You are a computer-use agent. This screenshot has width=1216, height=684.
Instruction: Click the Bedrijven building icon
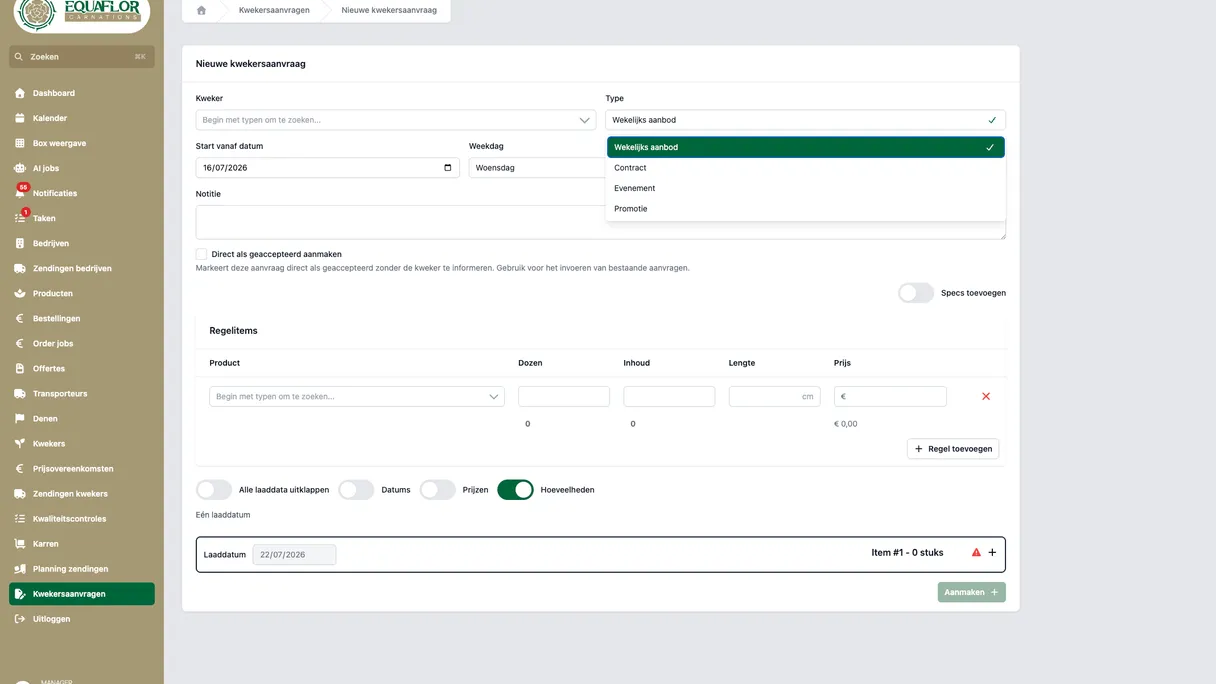coord(19,243)
